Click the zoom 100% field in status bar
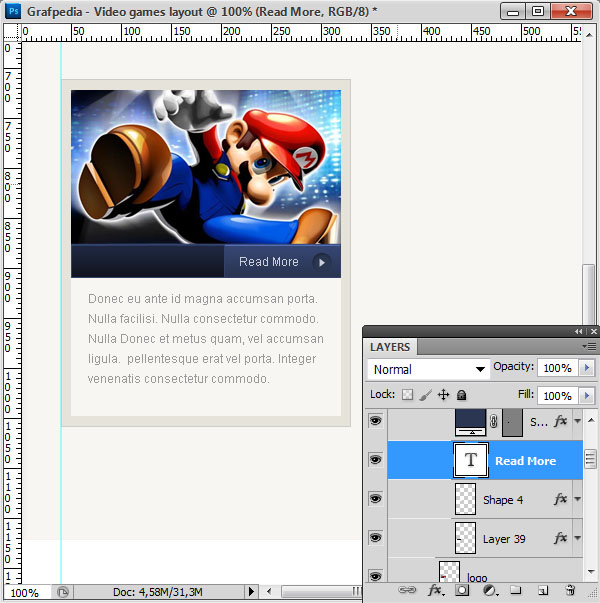 (x=27, y=592)
